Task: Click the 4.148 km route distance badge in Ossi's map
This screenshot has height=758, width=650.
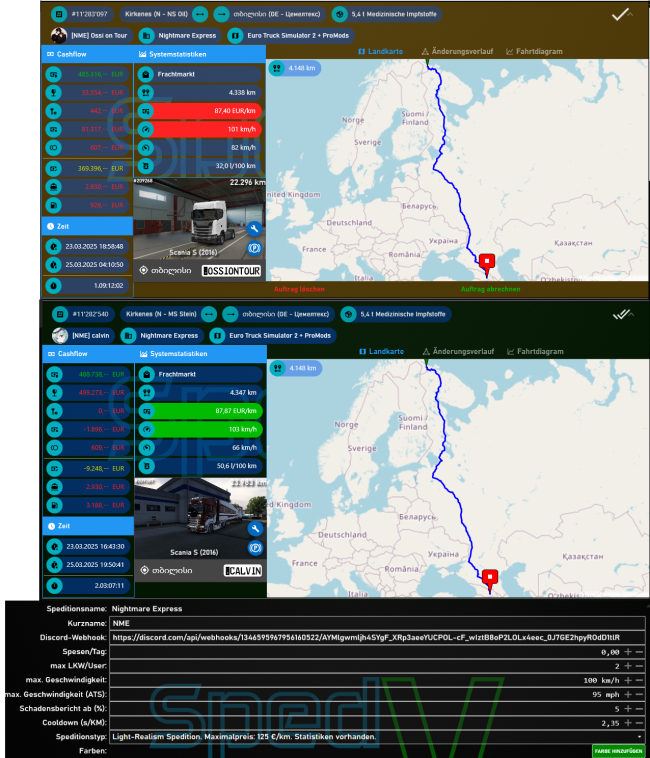Action: (295, 68)
